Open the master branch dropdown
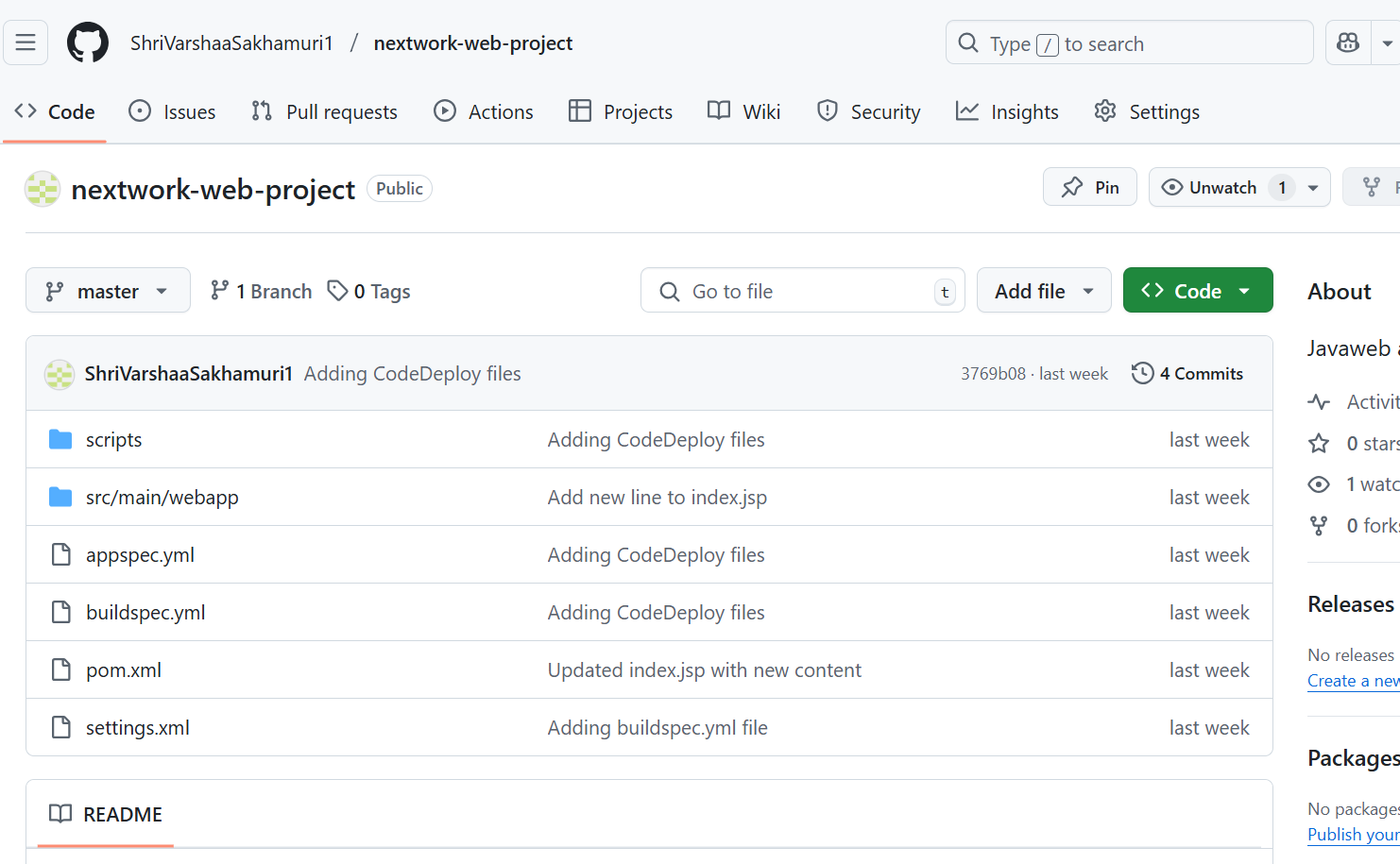Image resolution: width=1400 pixels, height=864 pixels. tap(108, 290)
